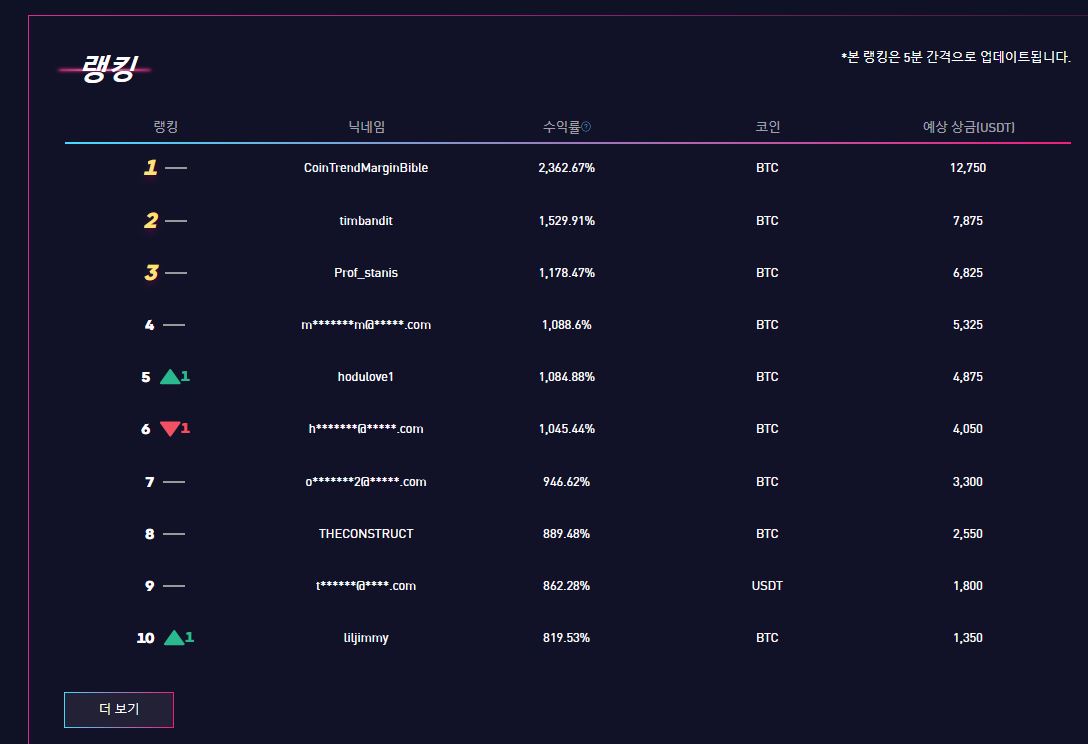This screenshot has width=1088, height=744.
Task: Click the unchanged dash indicator at rank 4
Action: point(174,325)
